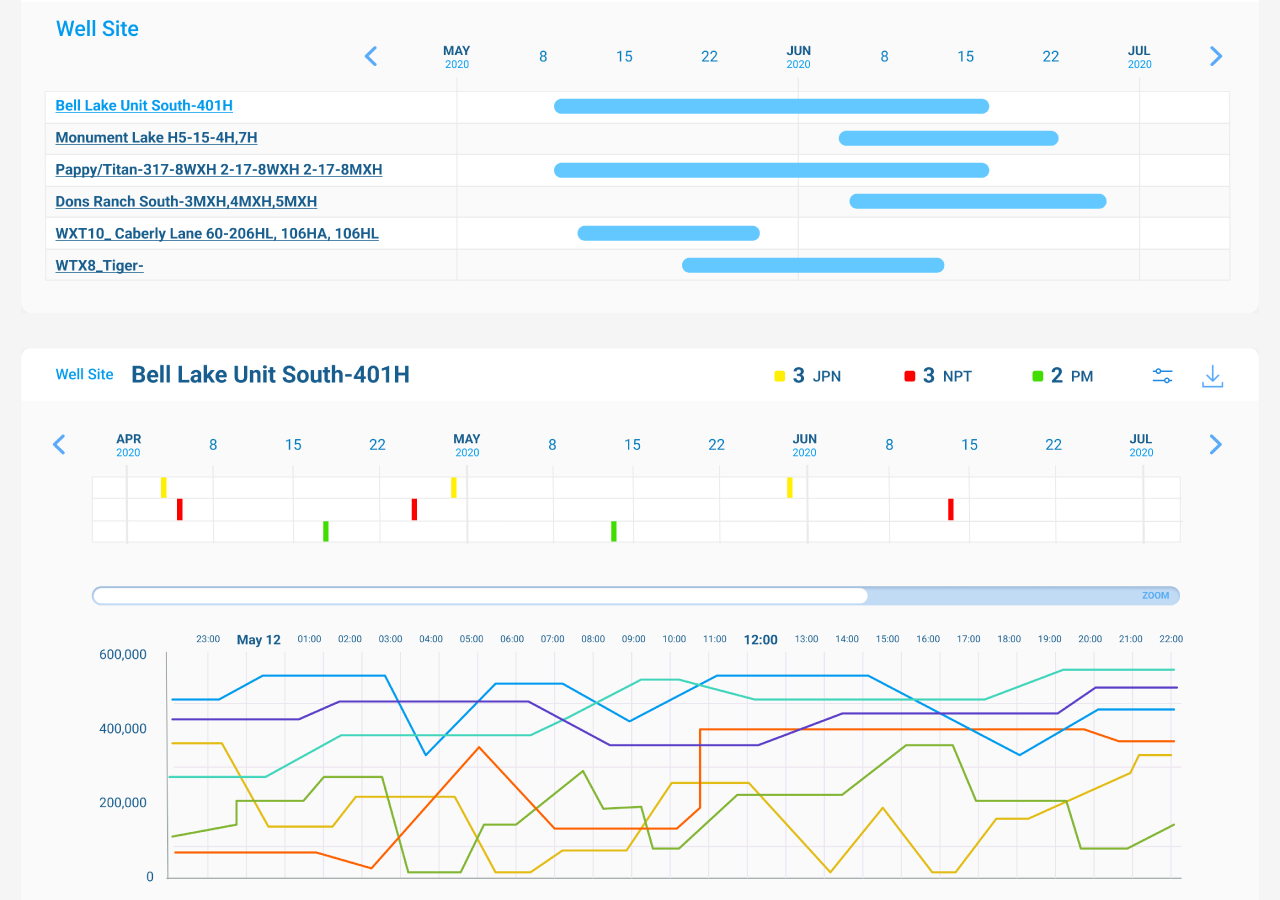
Task: Click right arrow of Bell Lake event timeline
Action: coord(1216,444)
